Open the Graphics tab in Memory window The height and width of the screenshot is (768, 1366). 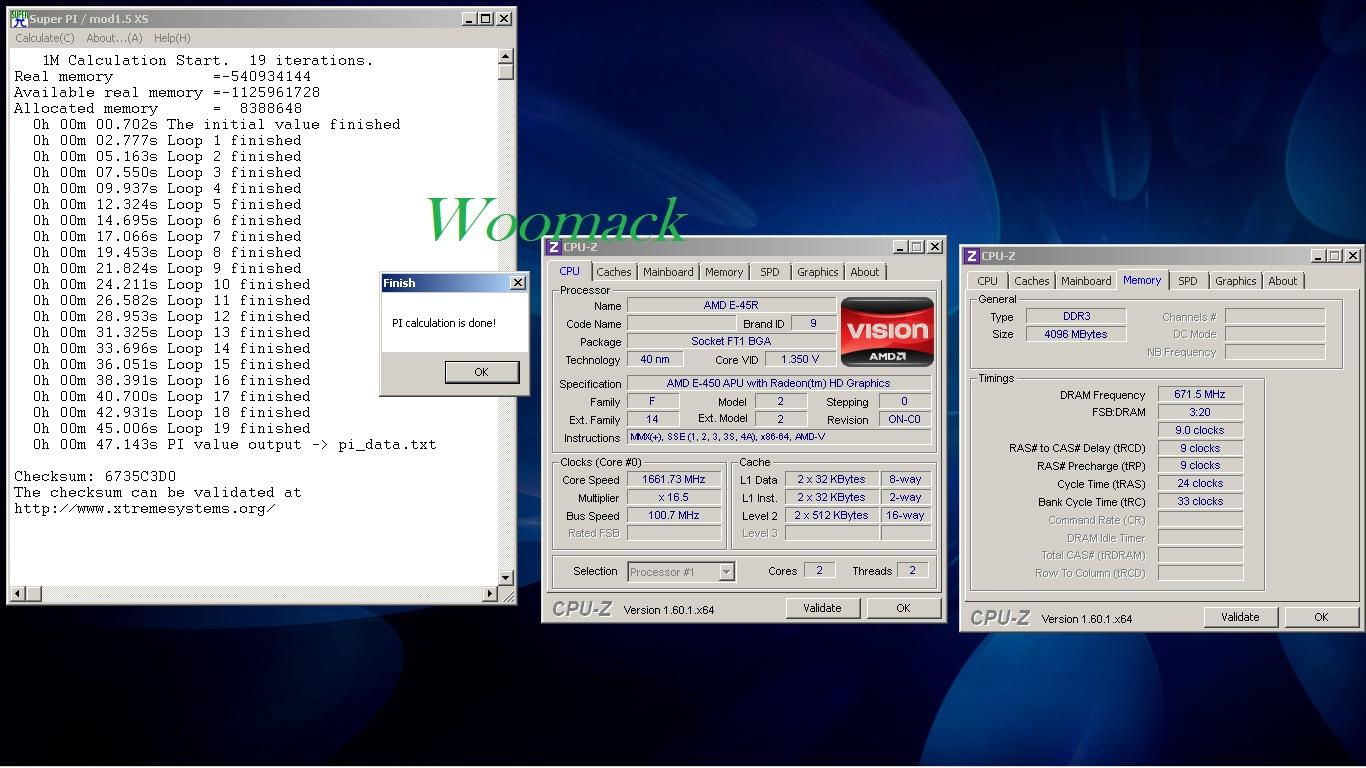1235,281
